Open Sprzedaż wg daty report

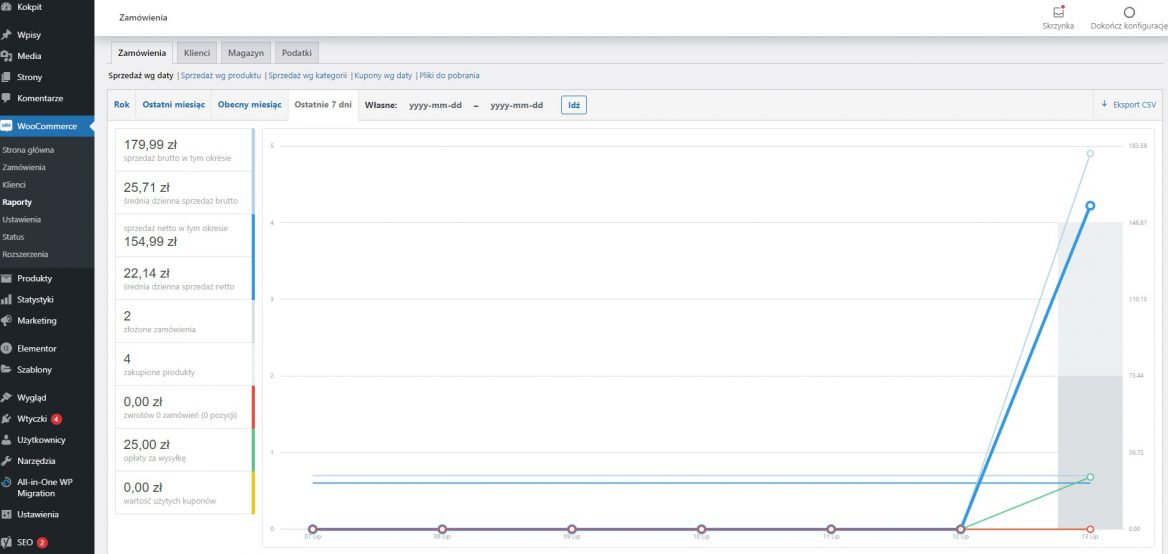click(141, 75)
